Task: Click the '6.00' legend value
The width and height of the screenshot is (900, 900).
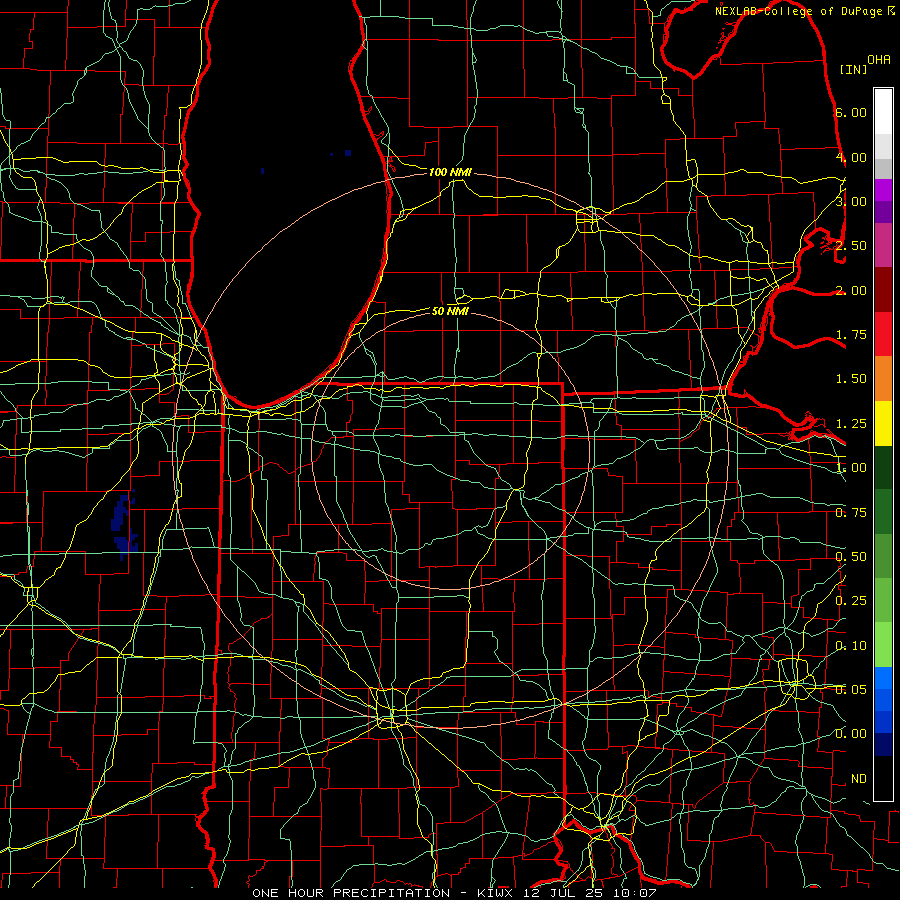Action: (851, 112)
